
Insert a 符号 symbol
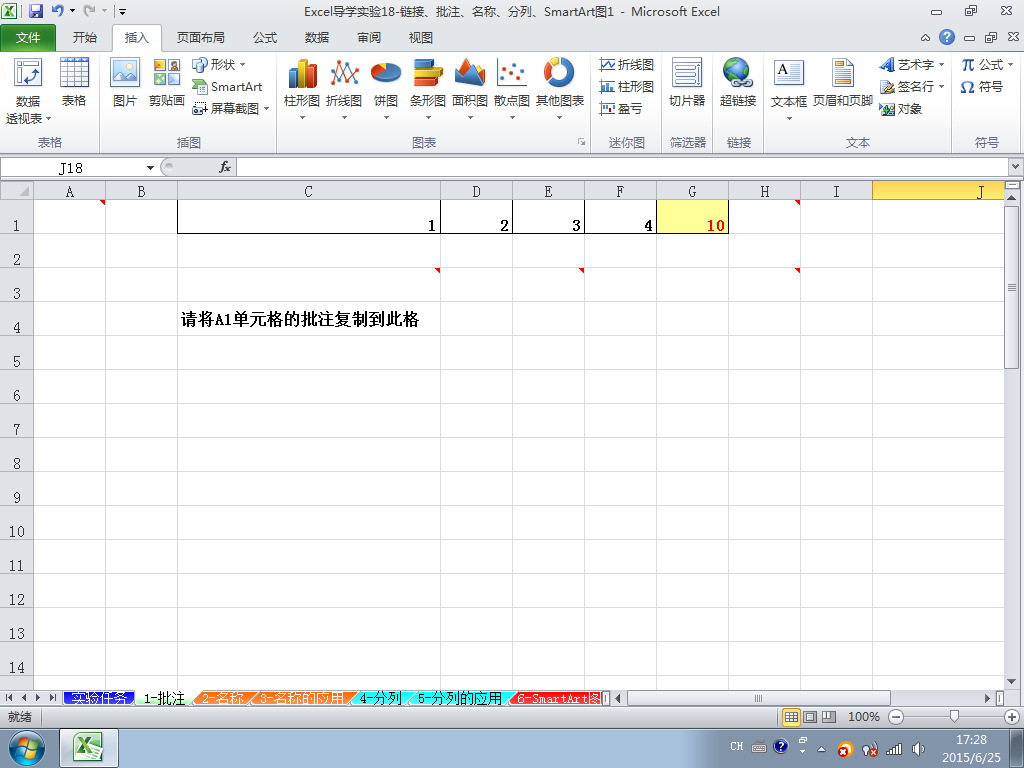pyautogui.click(x=982, y=86)
